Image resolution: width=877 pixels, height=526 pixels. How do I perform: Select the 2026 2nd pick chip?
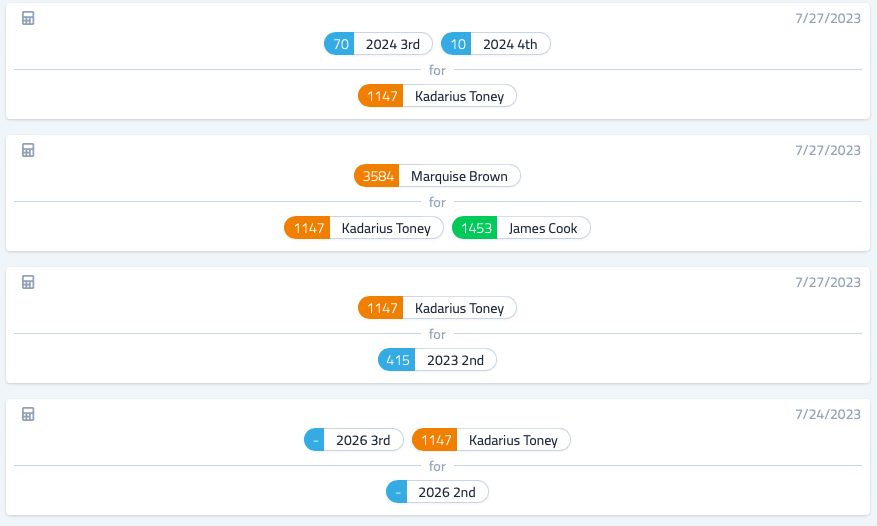click(x=437, y=492)
